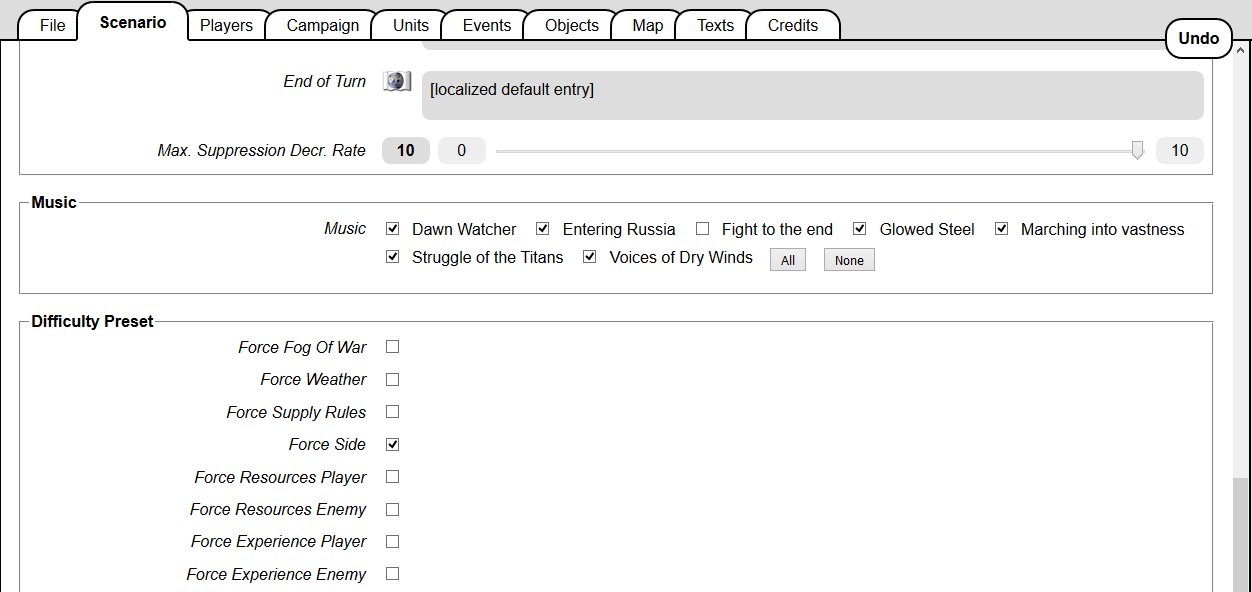Click the suppression rate current value 10 box
The width and height of the screenshot is (1252, 592).
coord(406,151)
